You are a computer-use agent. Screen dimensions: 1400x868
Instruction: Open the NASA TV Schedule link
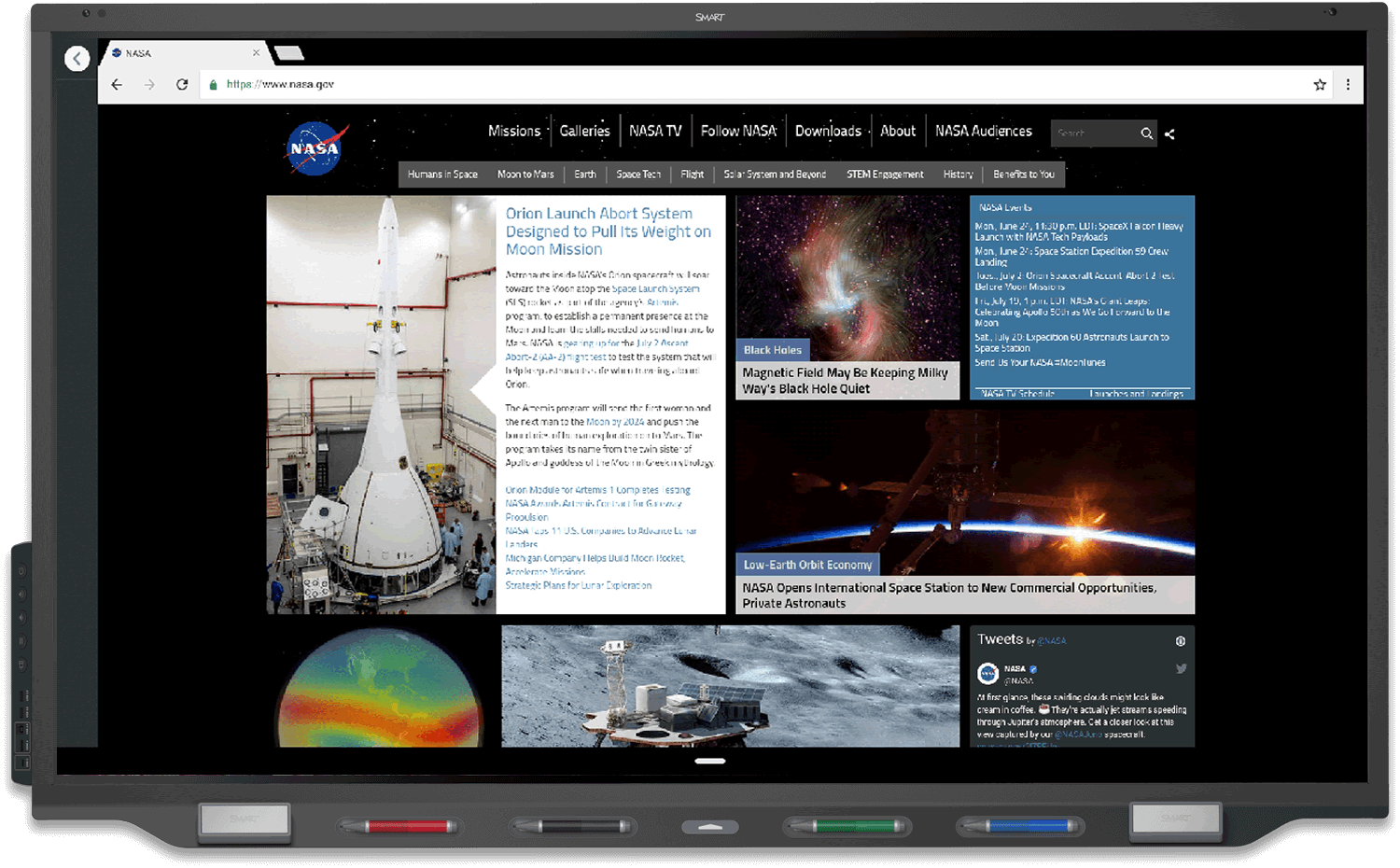(1017, 394)
